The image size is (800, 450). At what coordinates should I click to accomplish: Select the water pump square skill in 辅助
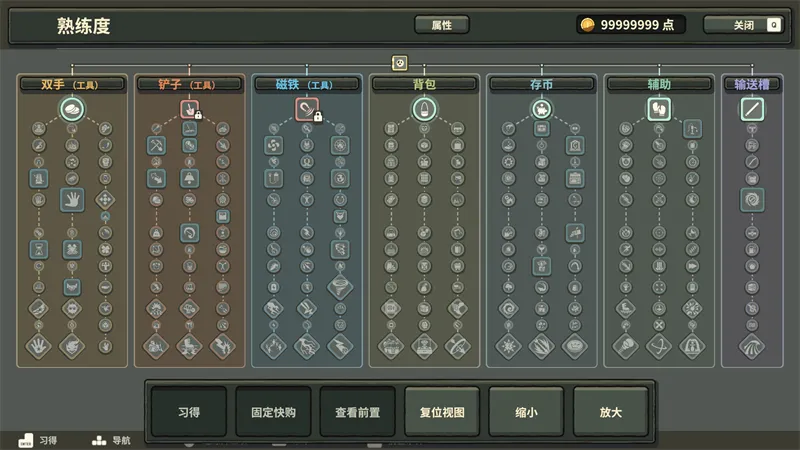(692, 129)
